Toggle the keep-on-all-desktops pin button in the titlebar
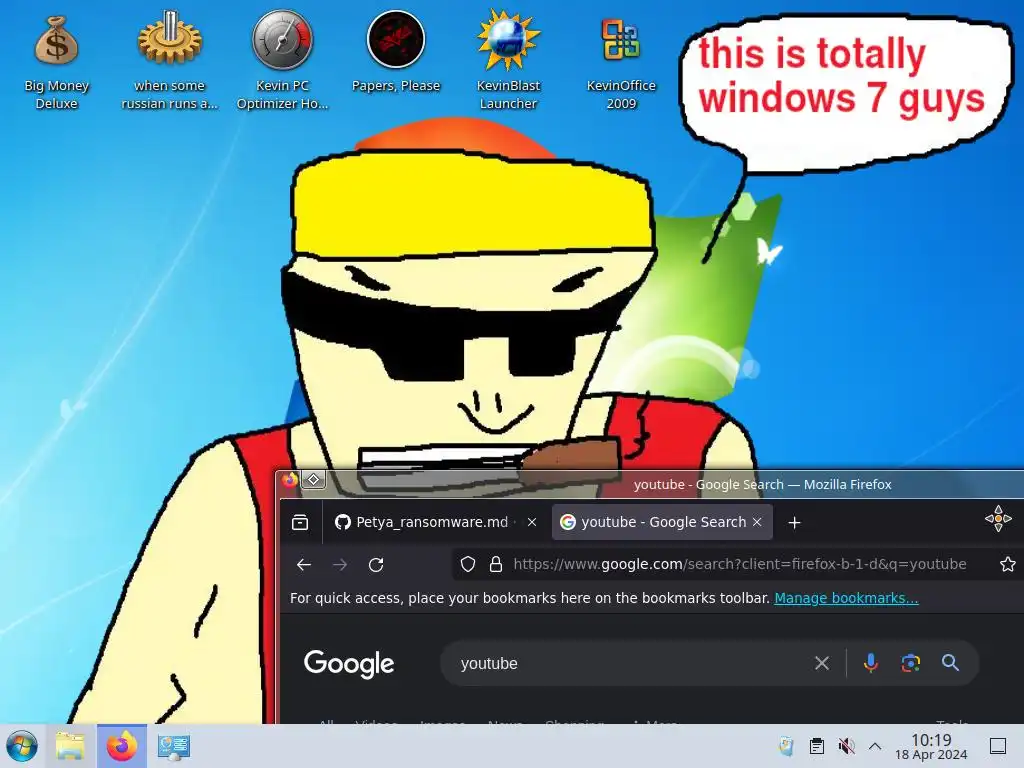 [313, 480]
